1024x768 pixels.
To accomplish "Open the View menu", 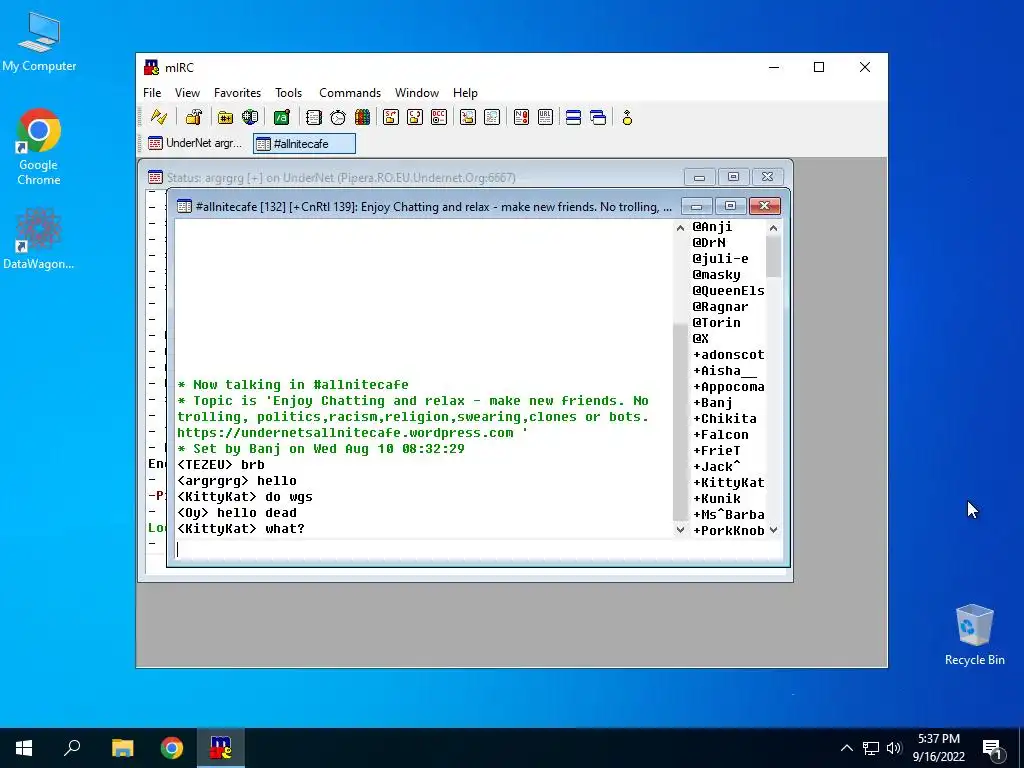I will (187, 93).
